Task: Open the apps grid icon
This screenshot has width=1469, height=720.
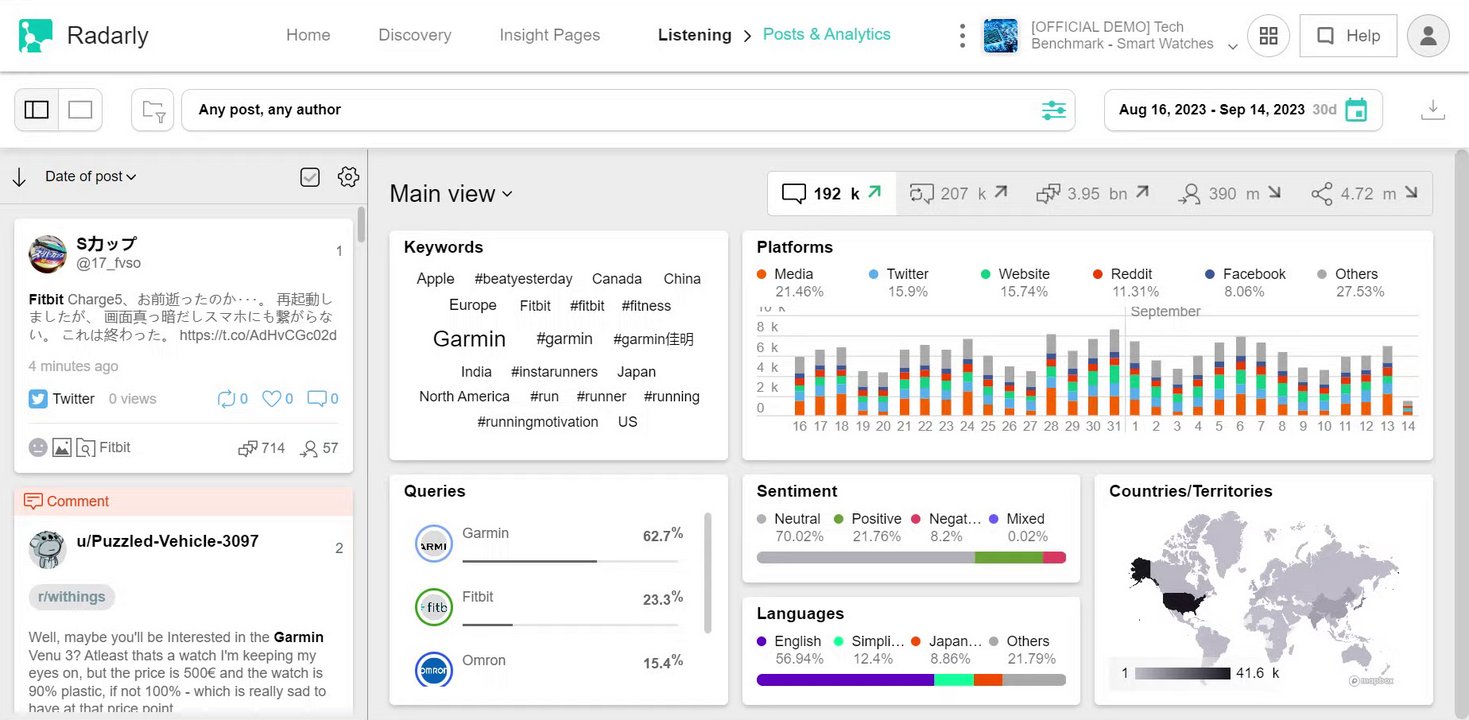Action: (1268, 36)
